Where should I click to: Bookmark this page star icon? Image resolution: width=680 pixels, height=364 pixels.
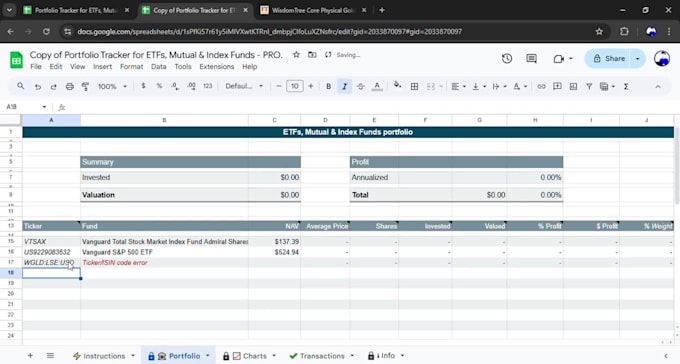coord(599,32)
